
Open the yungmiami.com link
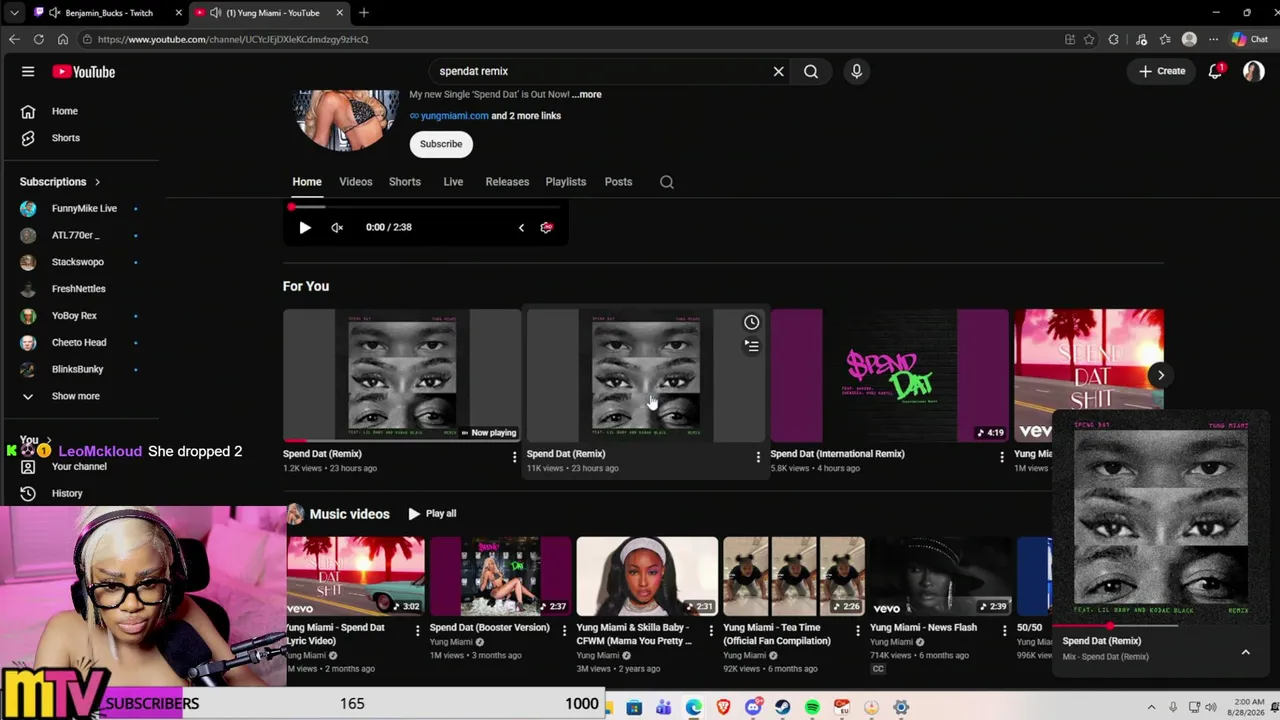pos(454,115)
